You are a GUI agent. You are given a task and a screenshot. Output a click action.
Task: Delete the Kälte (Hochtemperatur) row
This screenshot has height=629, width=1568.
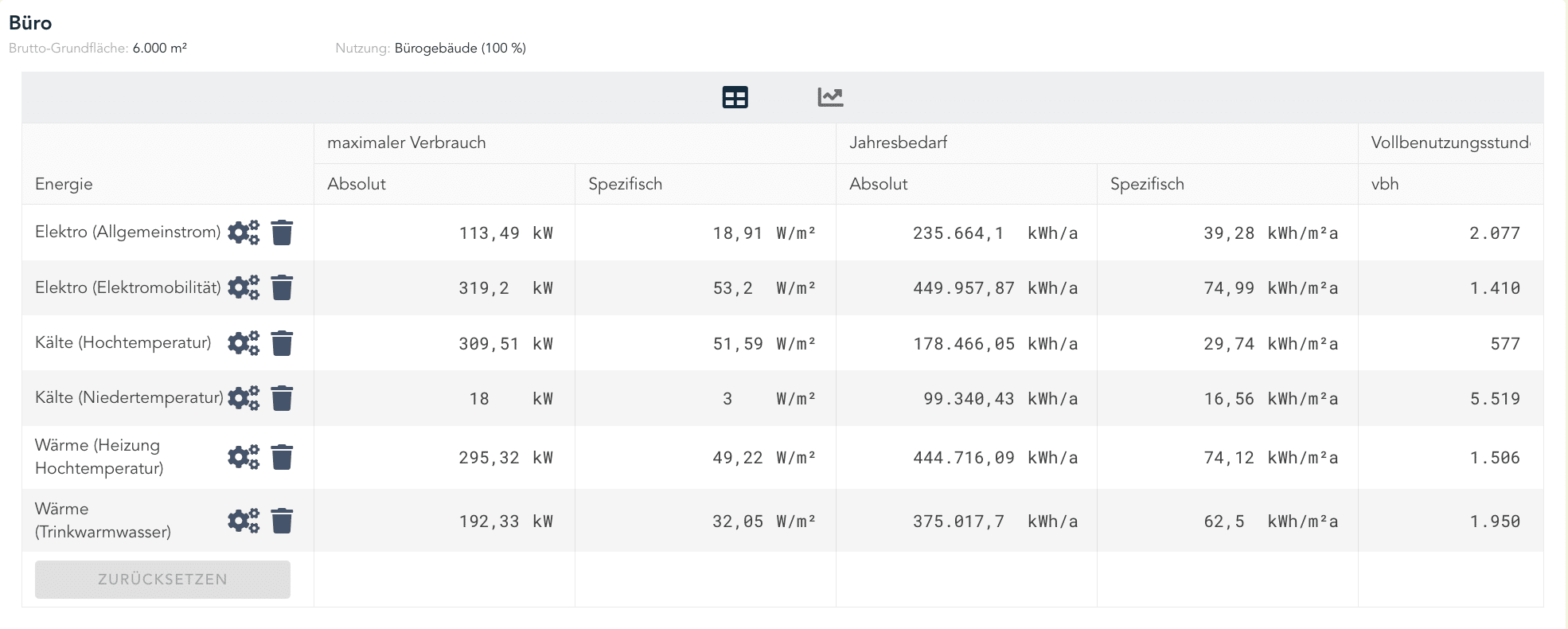(x=282, y=343)
